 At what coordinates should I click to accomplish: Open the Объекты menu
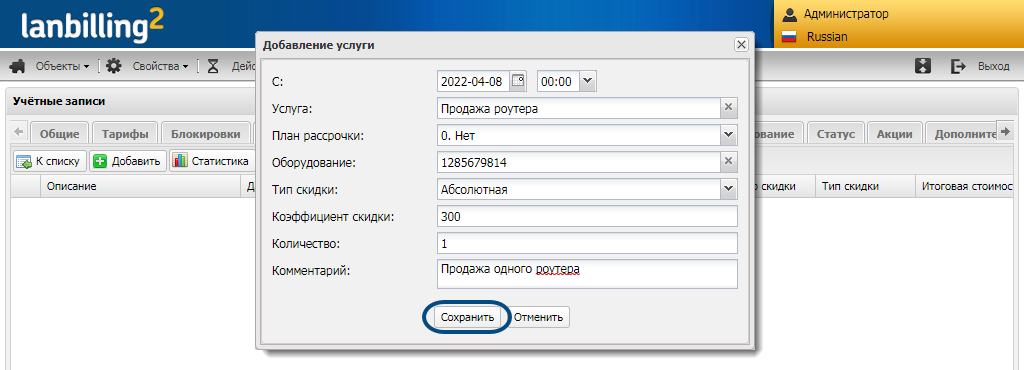click(62, 66)
